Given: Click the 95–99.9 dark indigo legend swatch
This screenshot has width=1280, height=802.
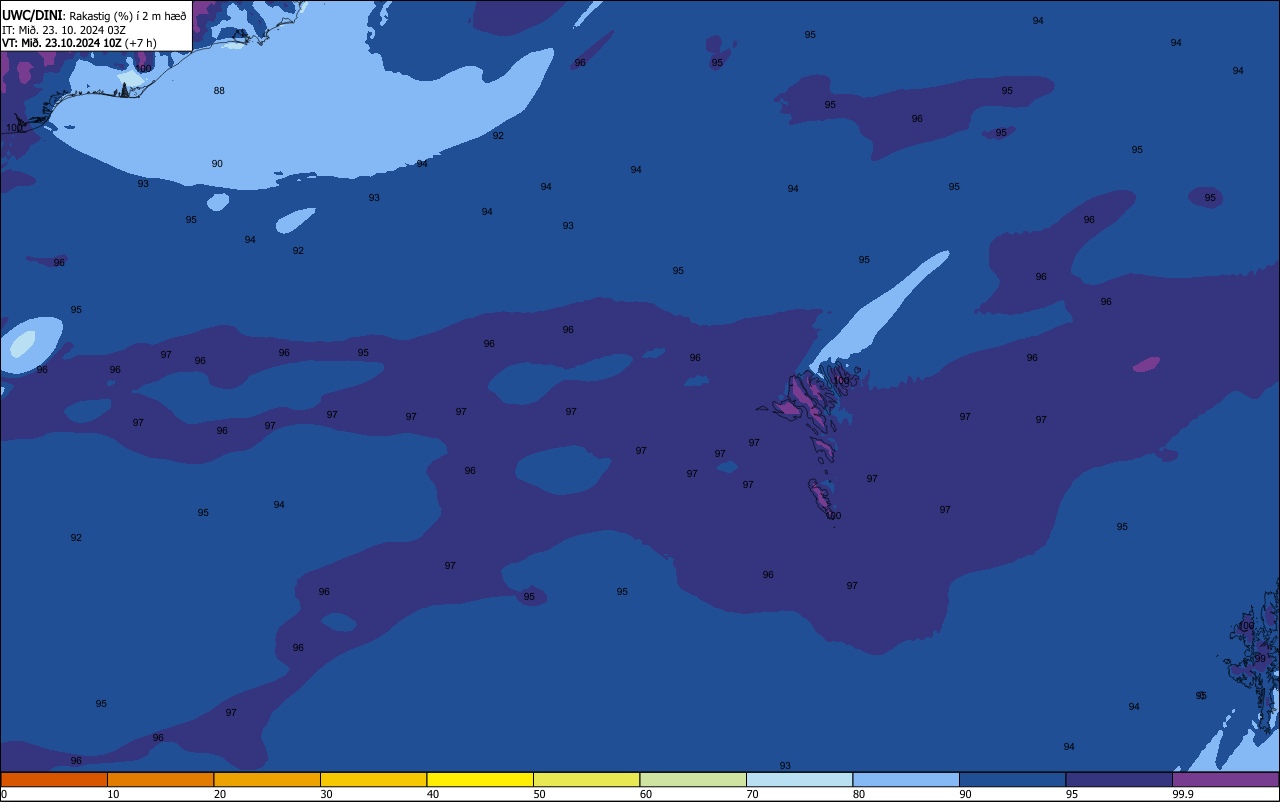Looking at the screenshot, I should tap(1119, 779).
